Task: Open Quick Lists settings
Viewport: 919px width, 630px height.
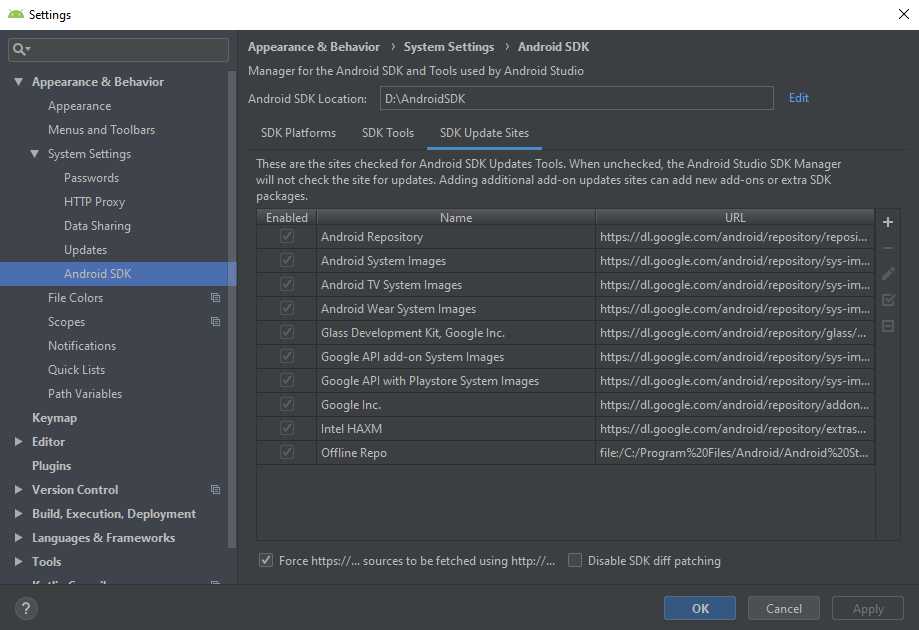Action: click(76, 370)
